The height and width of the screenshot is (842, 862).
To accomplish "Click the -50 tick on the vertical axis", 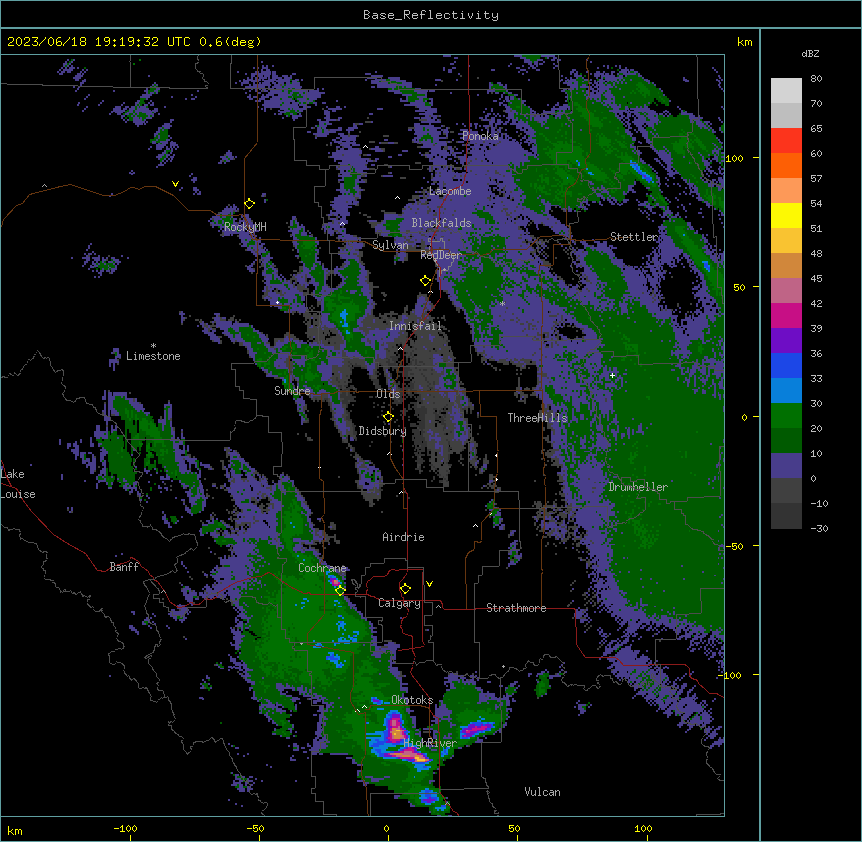I will coord(734,546).
